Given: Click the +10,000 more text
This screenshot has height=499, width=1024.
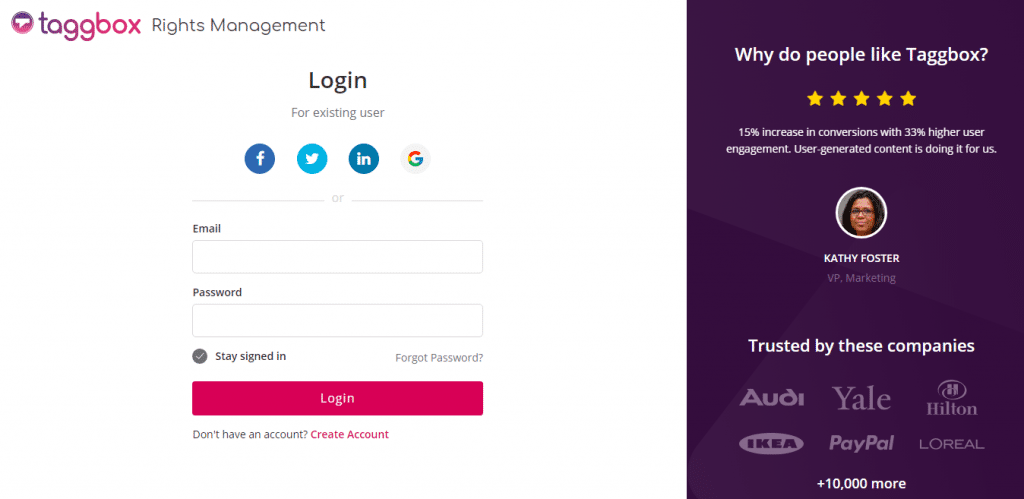Looking at the screenshot, I should pos(861,484).
